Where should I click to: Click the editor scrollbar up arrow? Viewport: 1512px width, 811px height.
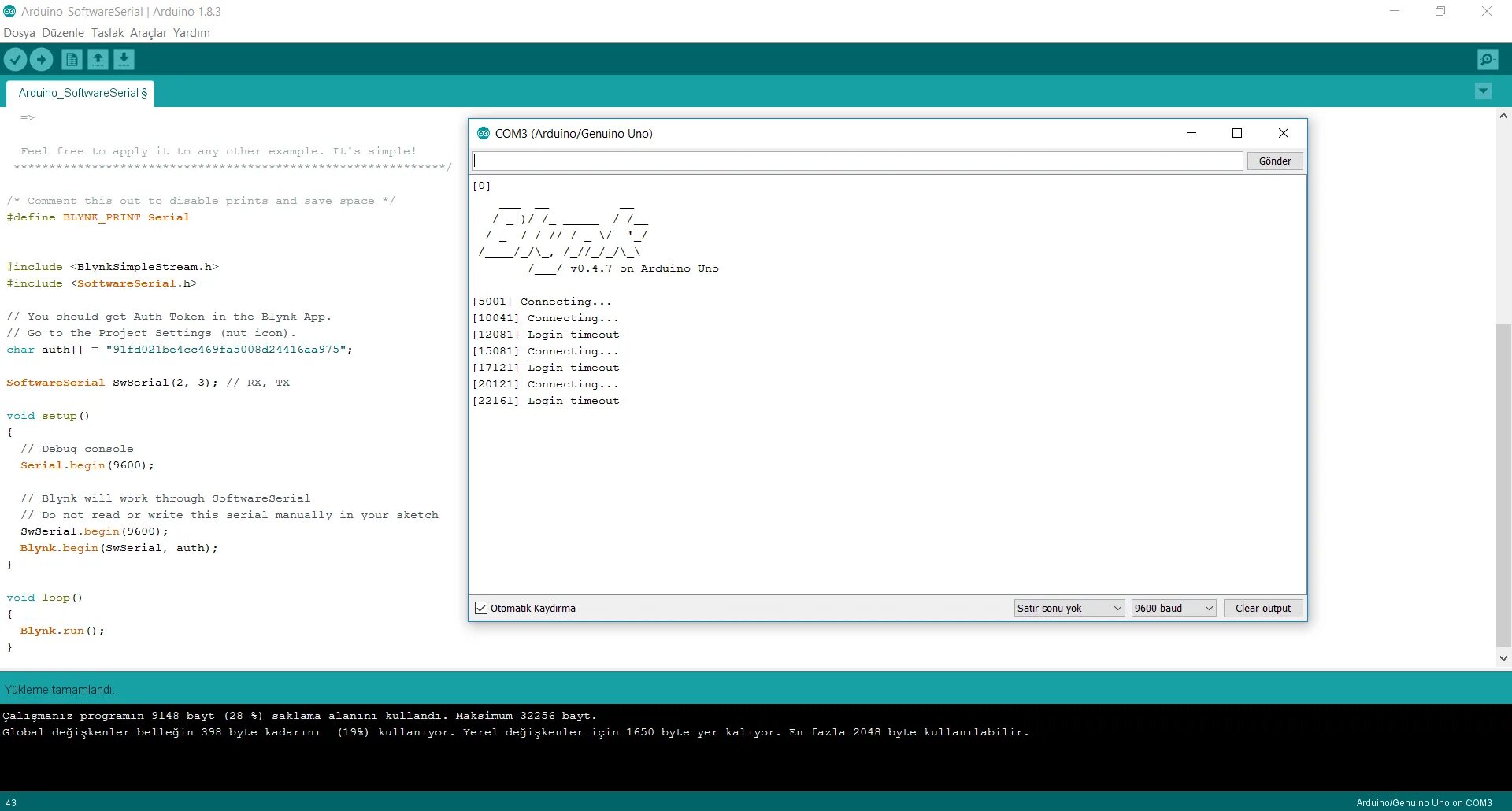coord(1503,116)
